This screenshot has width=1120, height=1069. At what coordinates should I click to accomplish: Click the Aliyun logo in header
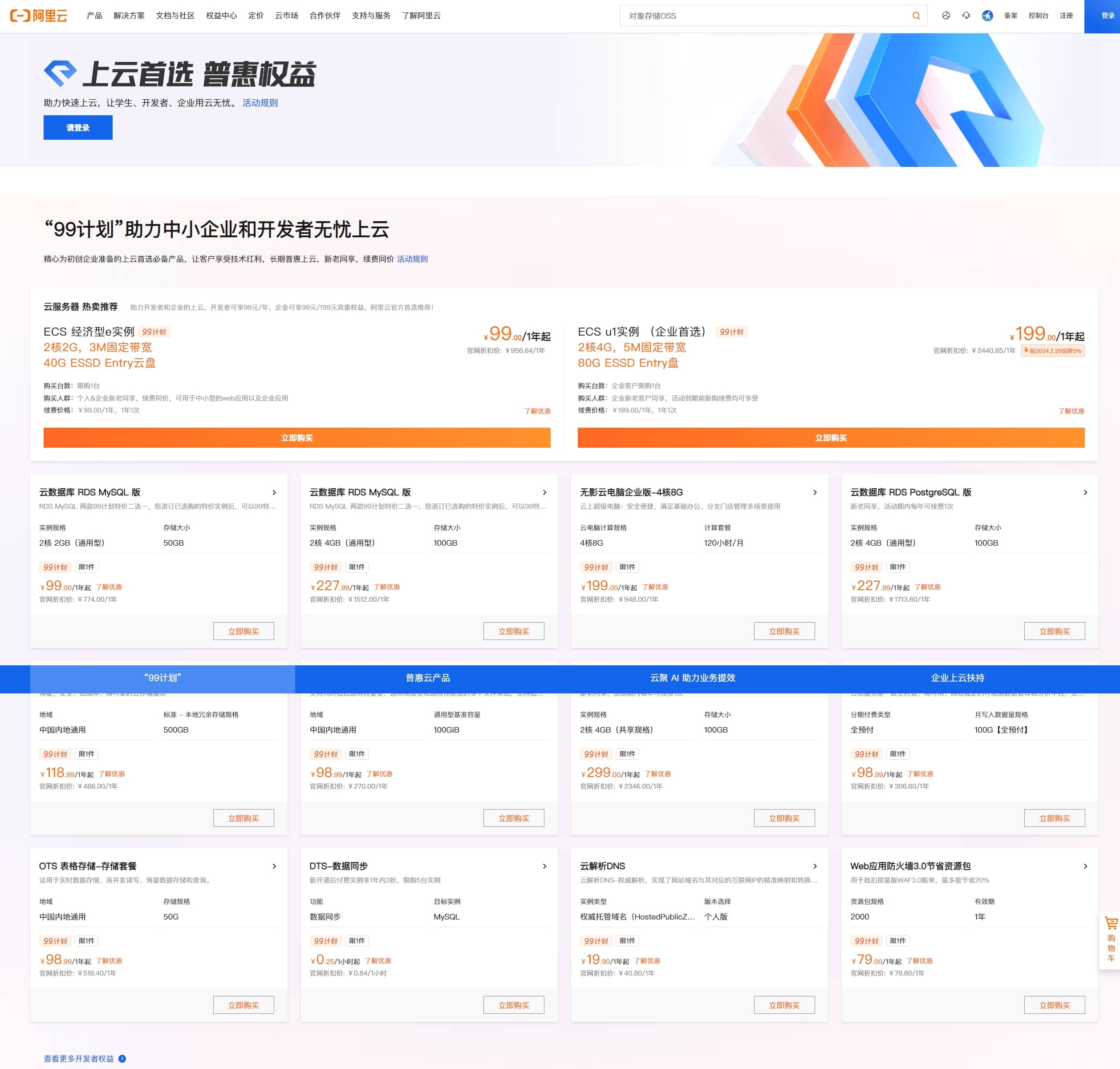tap(39, 16)
